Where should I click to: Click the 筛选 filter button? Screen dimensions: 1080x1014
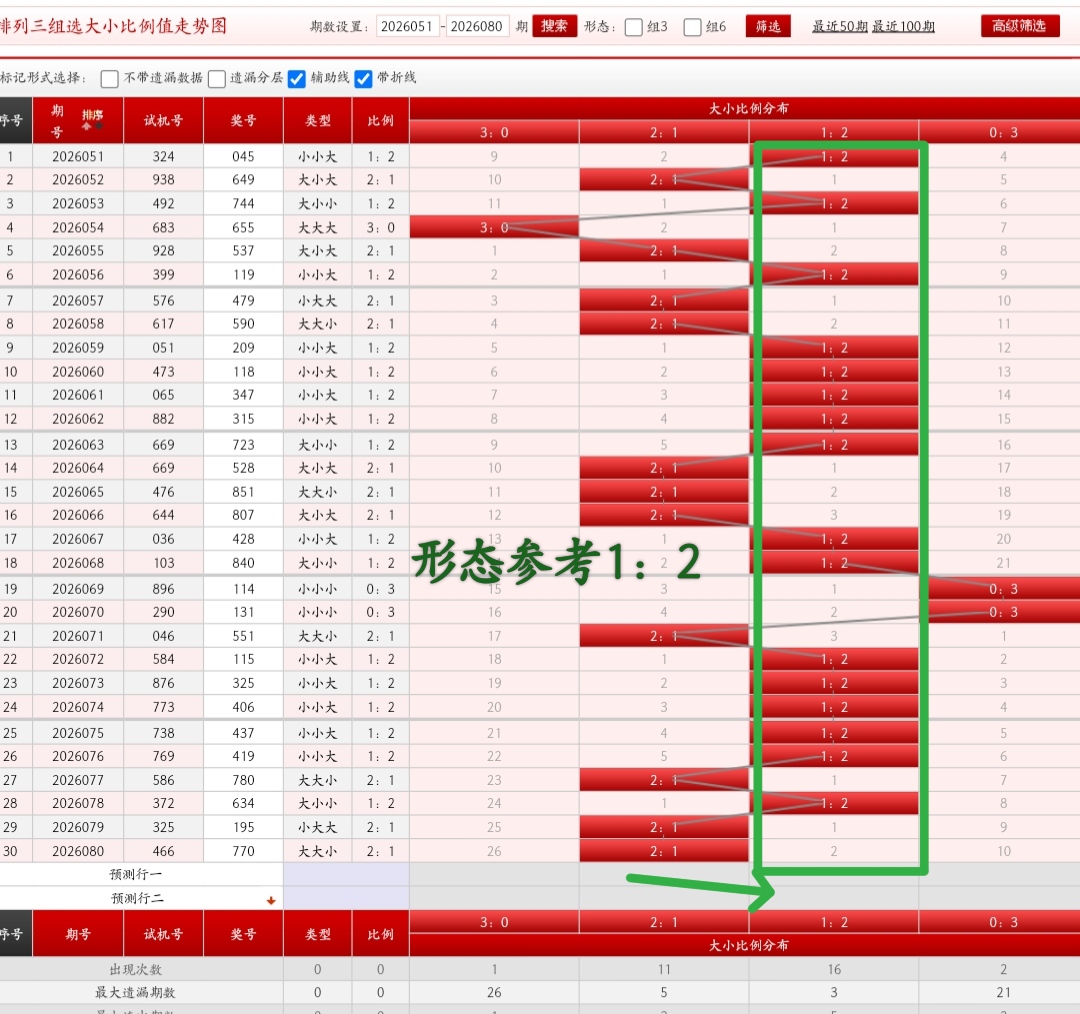tap(768, 26)
